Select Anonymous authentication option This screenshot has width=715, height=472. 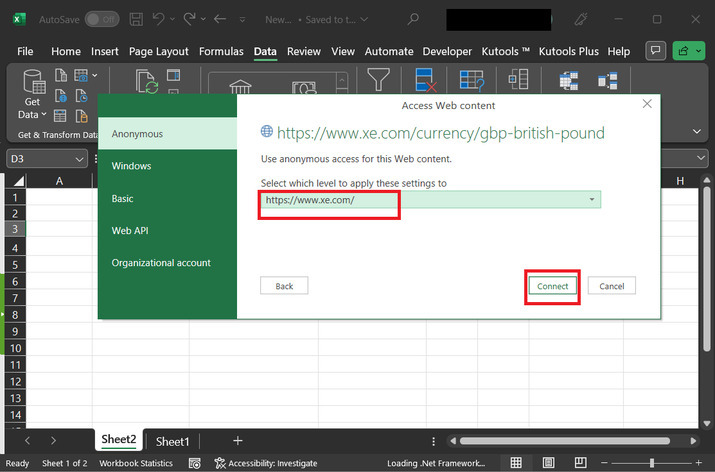click(x=167, y=134)
